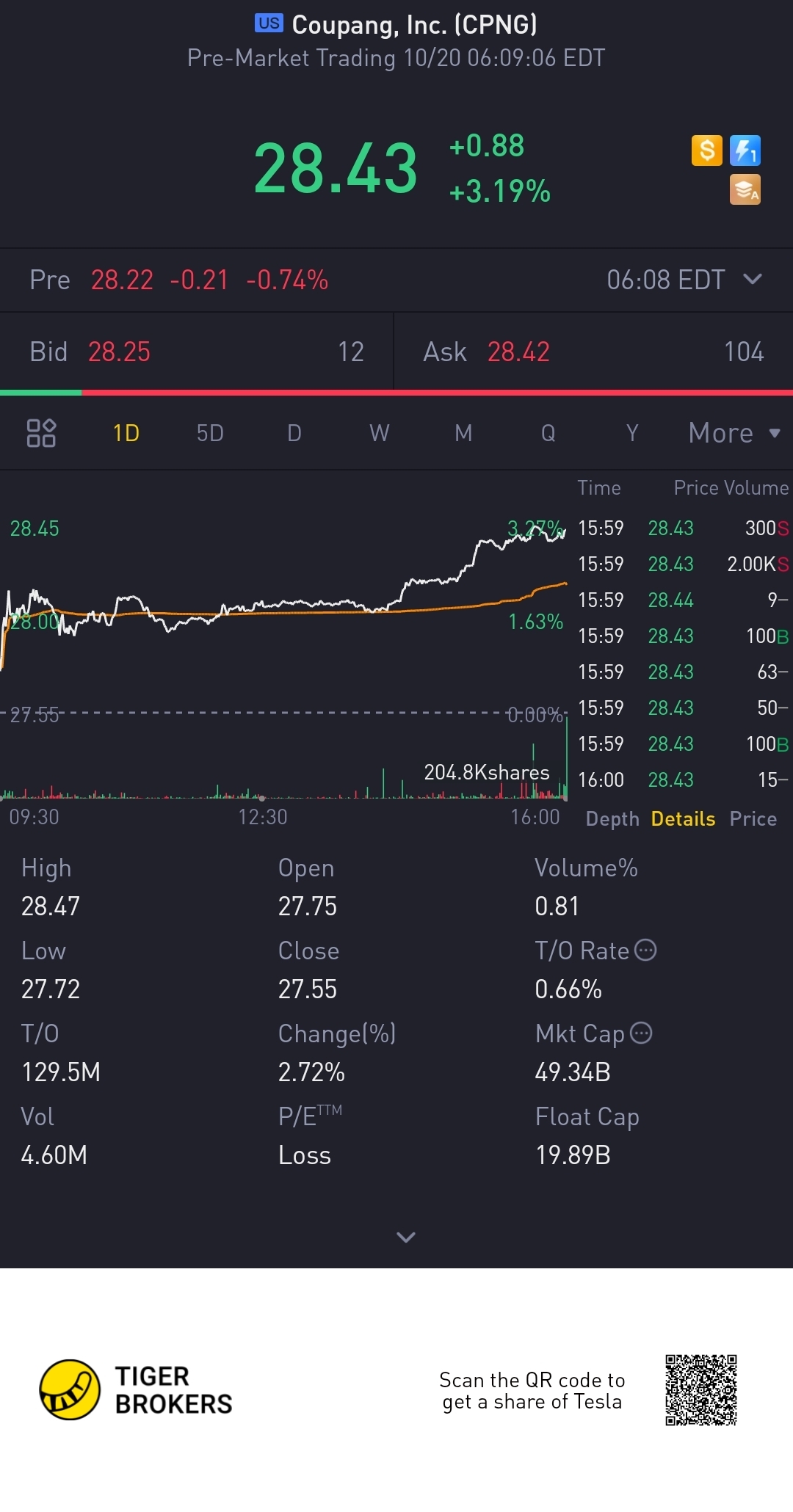This screenshot has height=1512, width=793.
Task: Tap the blue lightning bolt badge icon
Action: click(x=745, y=150)
